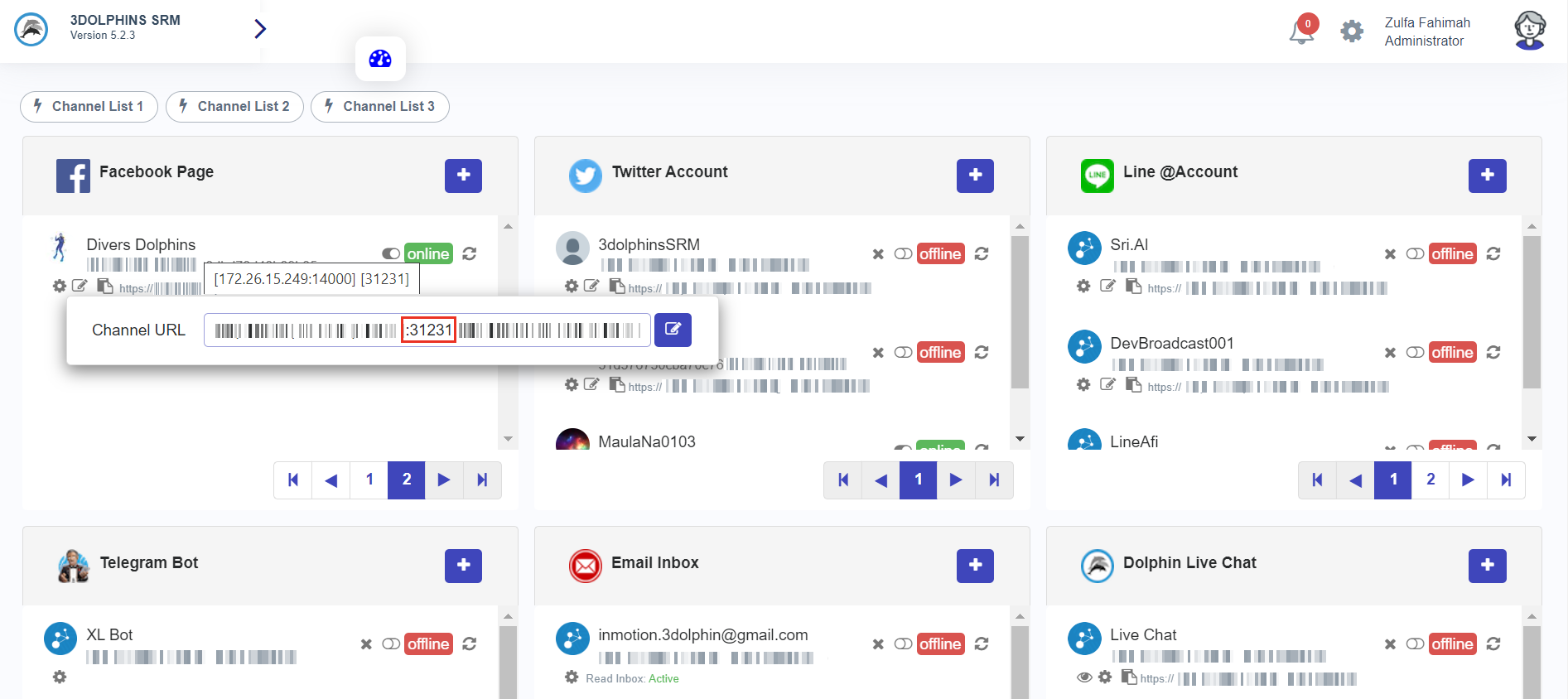Toggle Divers Dolphins online switch

click(x=391, y=253)
